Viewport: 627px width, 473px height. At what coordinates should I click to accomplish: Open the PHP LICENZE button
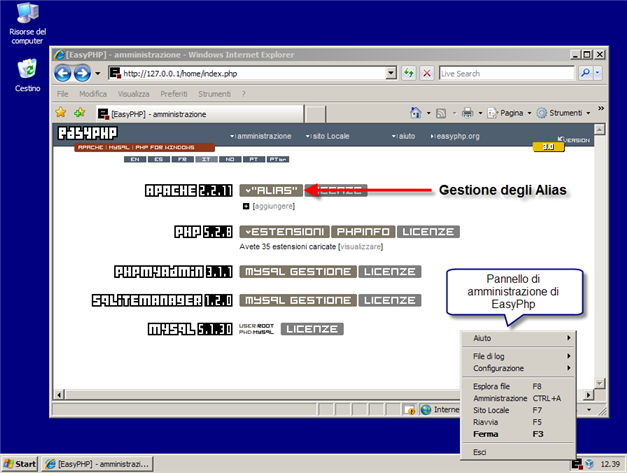coord(428,232)
